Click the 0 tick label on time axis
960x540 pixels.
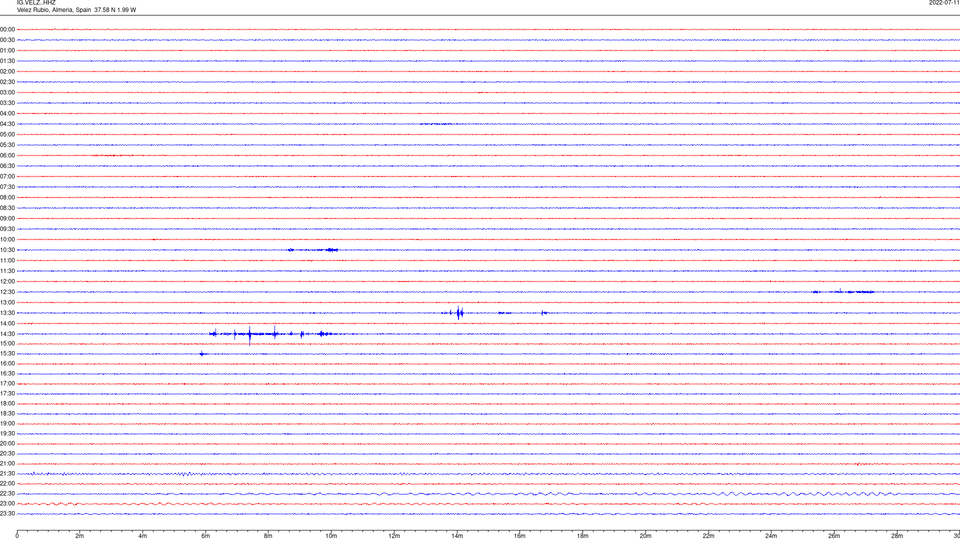tap(17, 536)
